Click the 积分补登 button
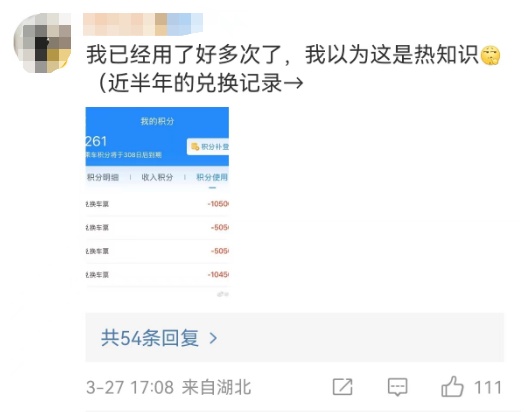528x412 pixels. (x=208, y=147)
